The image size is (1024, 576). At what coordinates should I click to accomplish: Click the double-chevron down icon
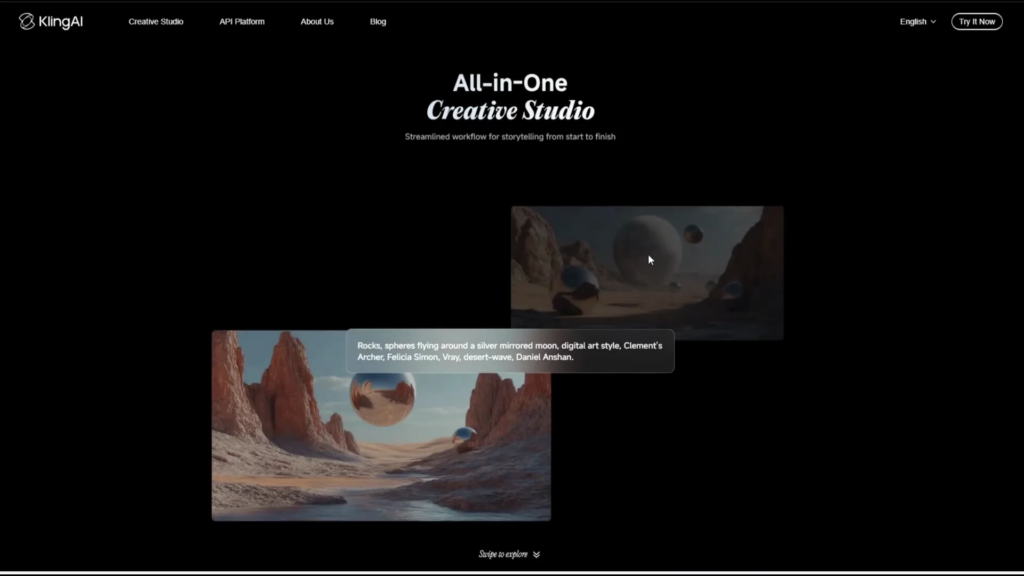[x=537, y=554]
